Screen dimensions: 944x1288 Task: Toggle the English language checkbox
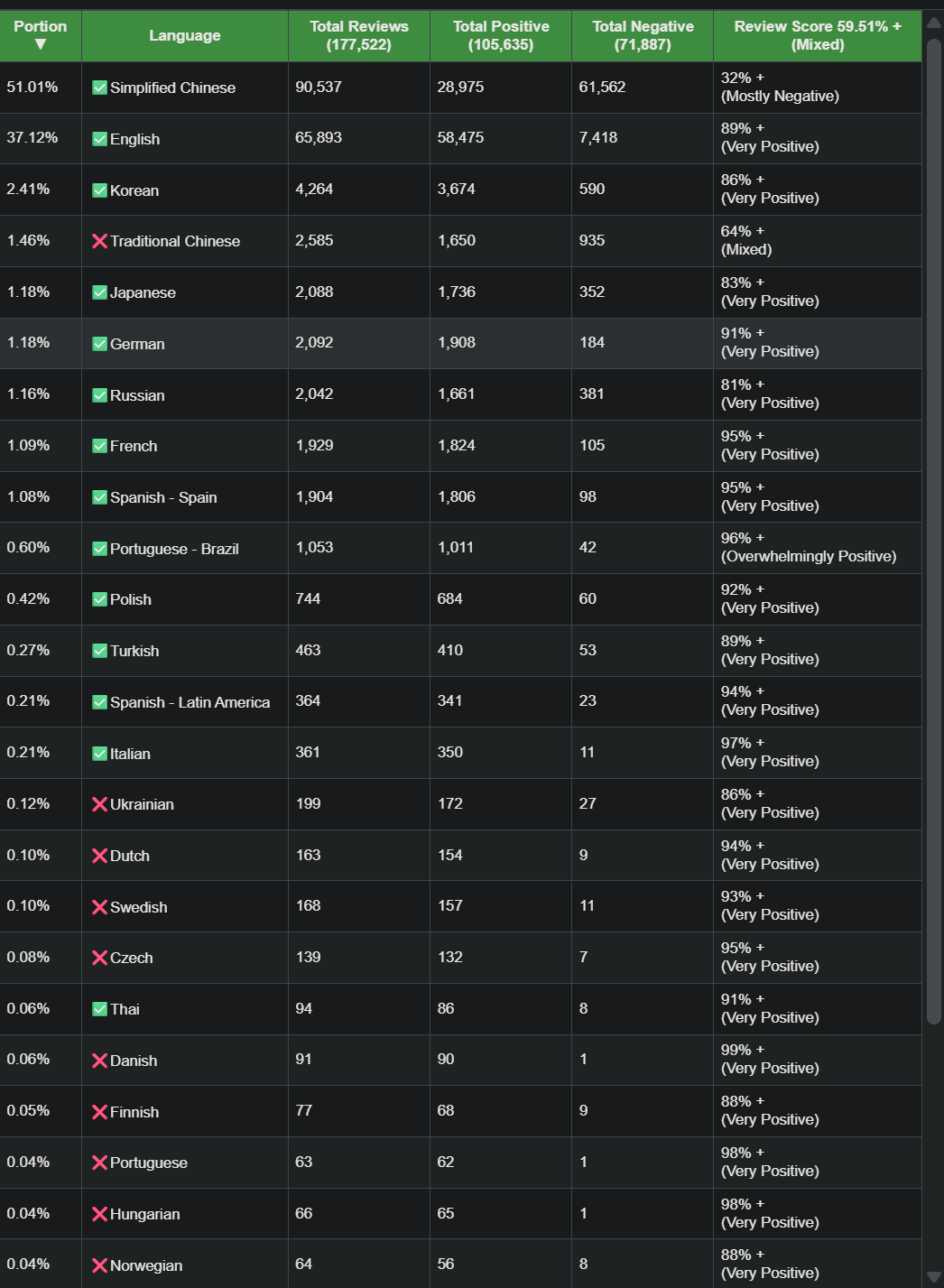pyautogui.click(x=100, y=139)
